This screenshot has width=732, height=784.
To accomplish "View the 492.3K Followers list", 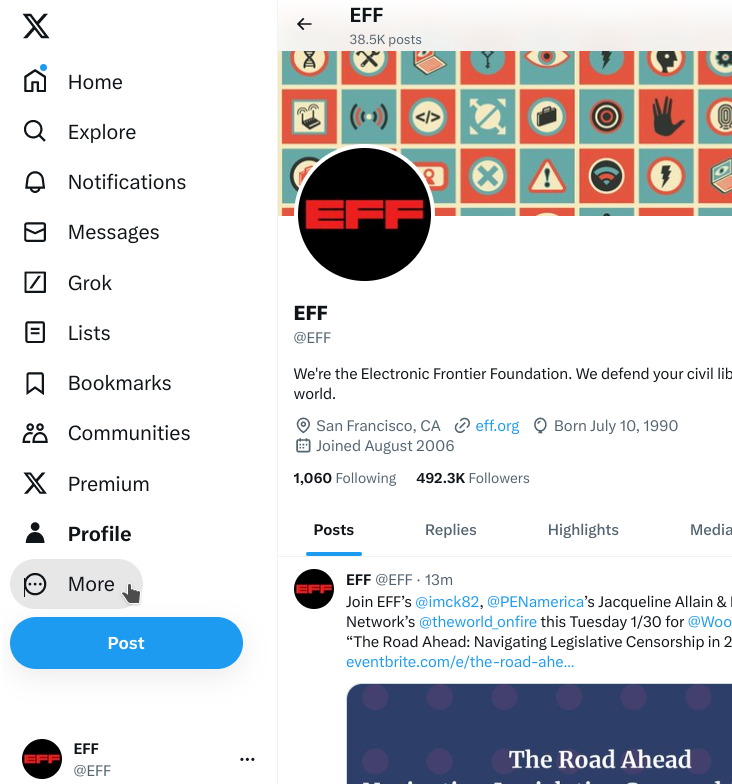I will 472,478.
